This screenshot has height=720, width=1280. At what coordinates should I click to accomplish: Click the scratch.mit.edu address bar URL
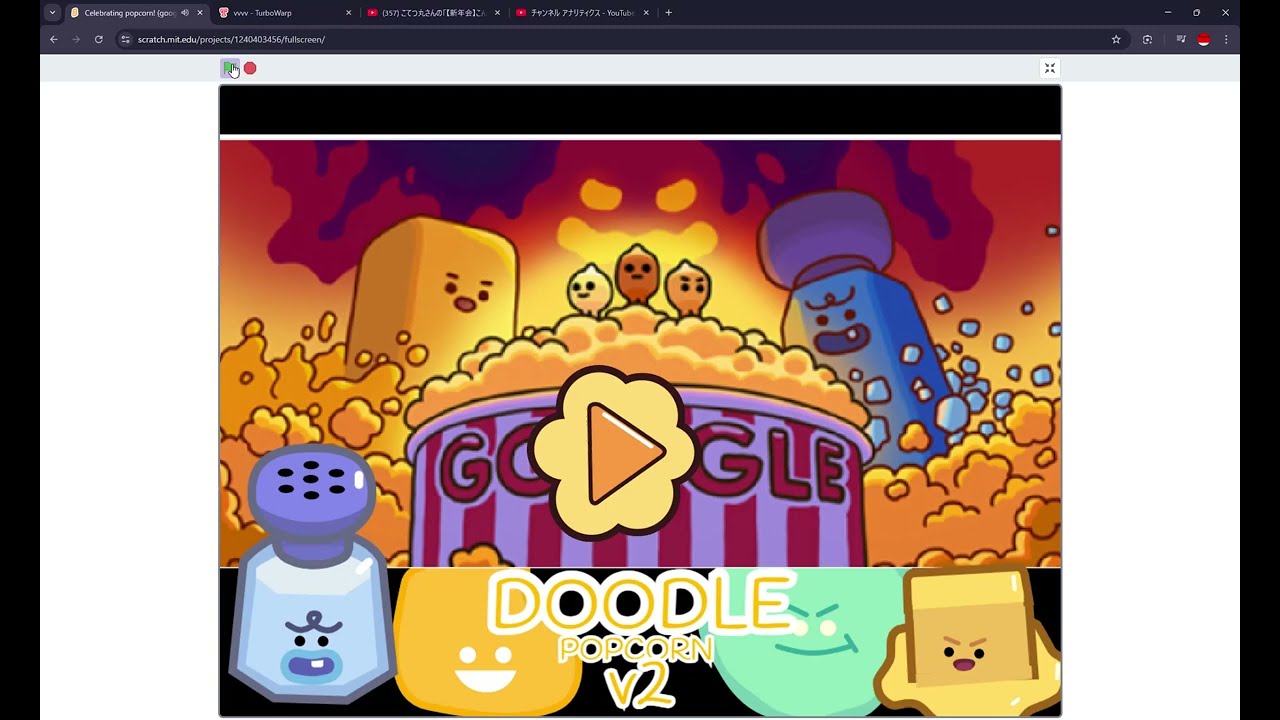tap(231, 39)
